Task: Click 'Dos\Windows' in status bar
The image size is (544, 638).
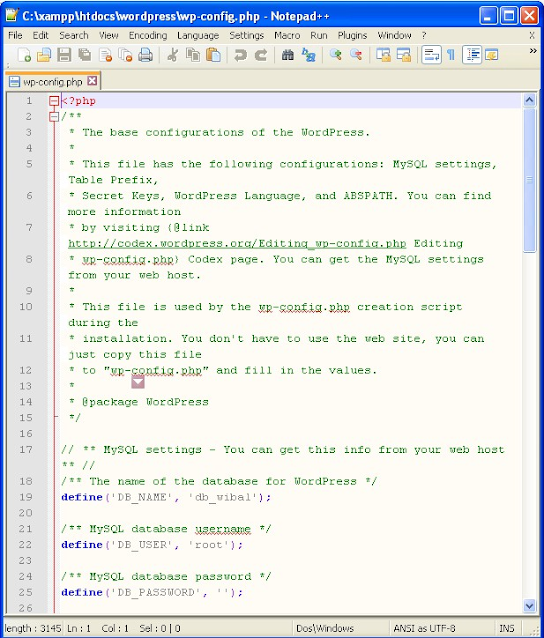Action: click(325, 628)
